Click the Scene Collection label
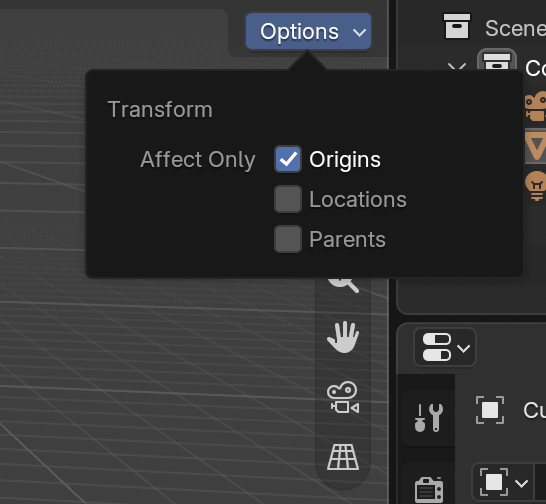Screen dimensions: 546x504 tap(515, 29)
